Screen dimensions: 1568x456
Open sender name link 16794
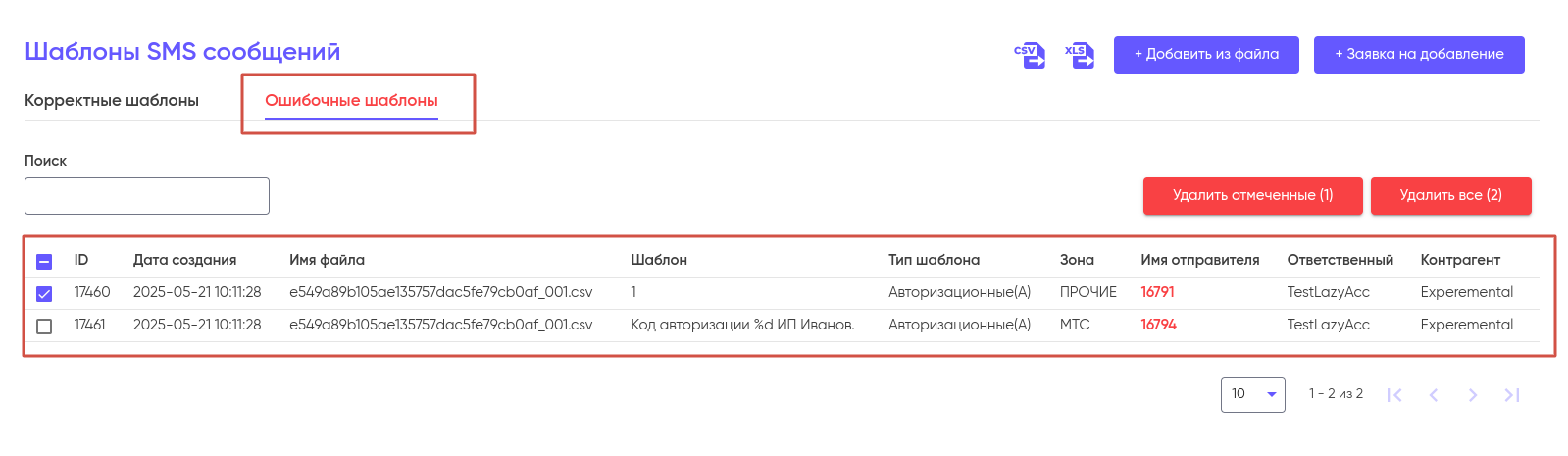[1158, 325]
